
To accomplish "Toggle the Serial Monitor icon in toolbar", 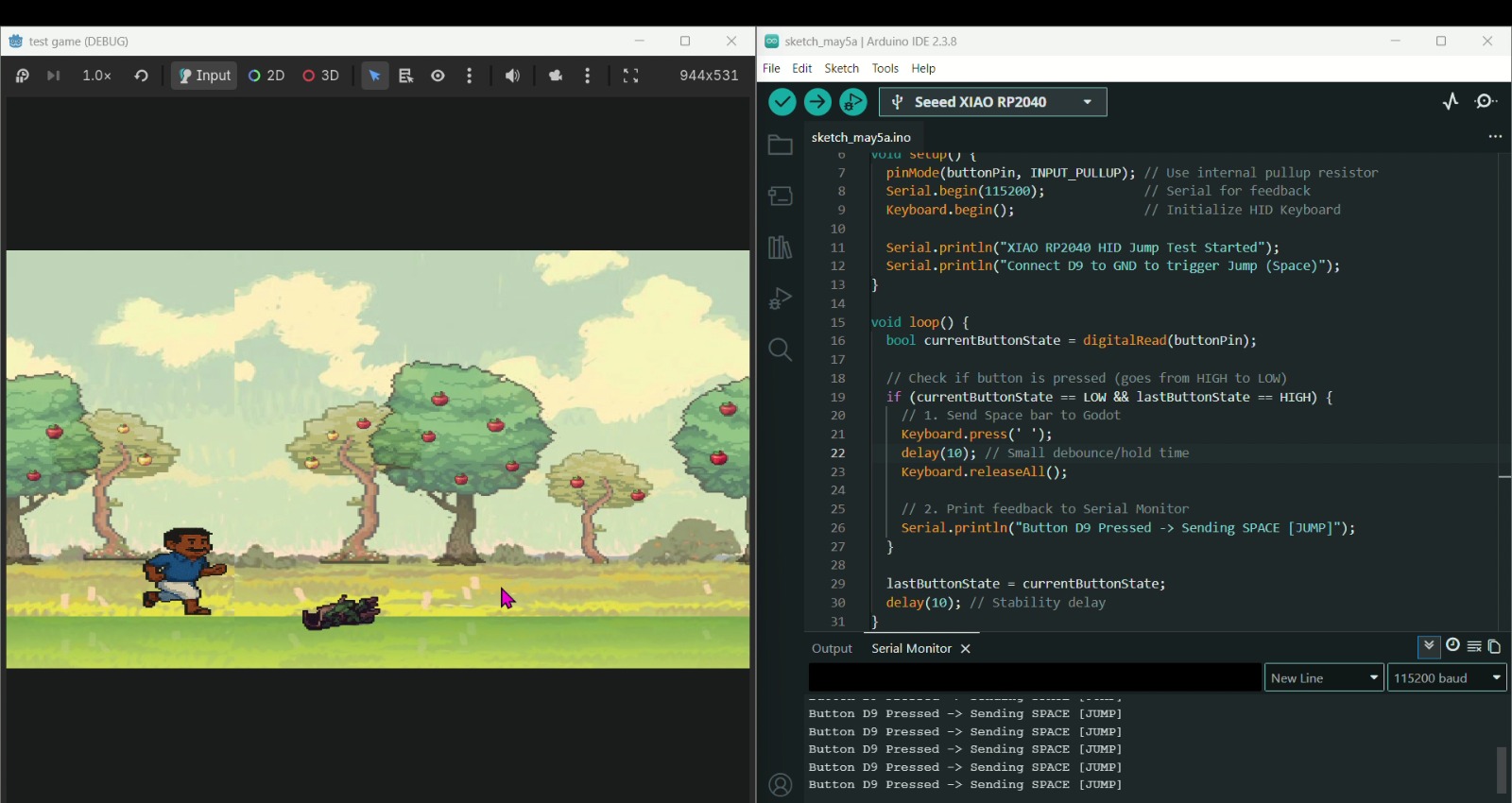I will (1486, 101).
